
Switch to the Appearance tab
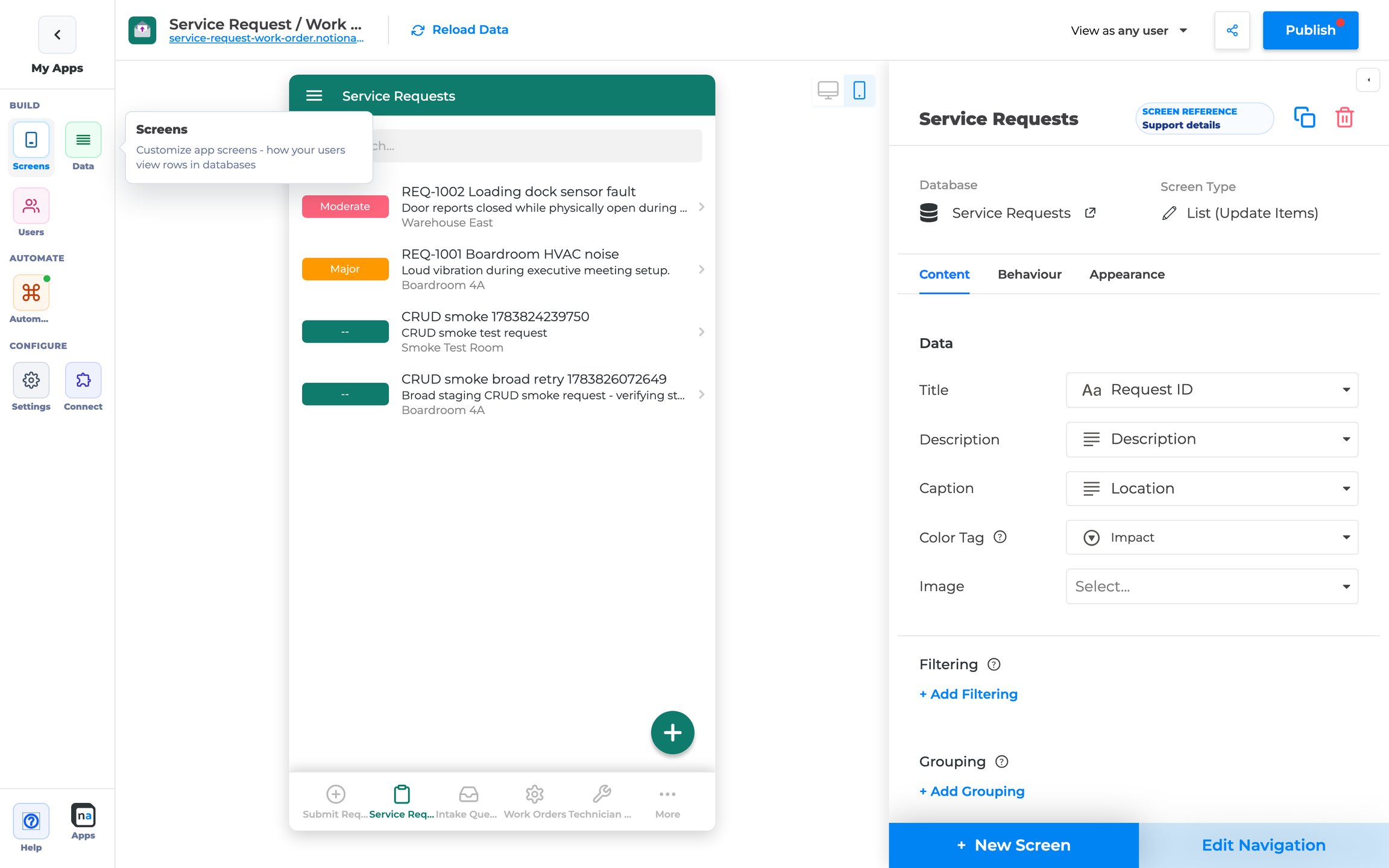(x=1127, y=274)
